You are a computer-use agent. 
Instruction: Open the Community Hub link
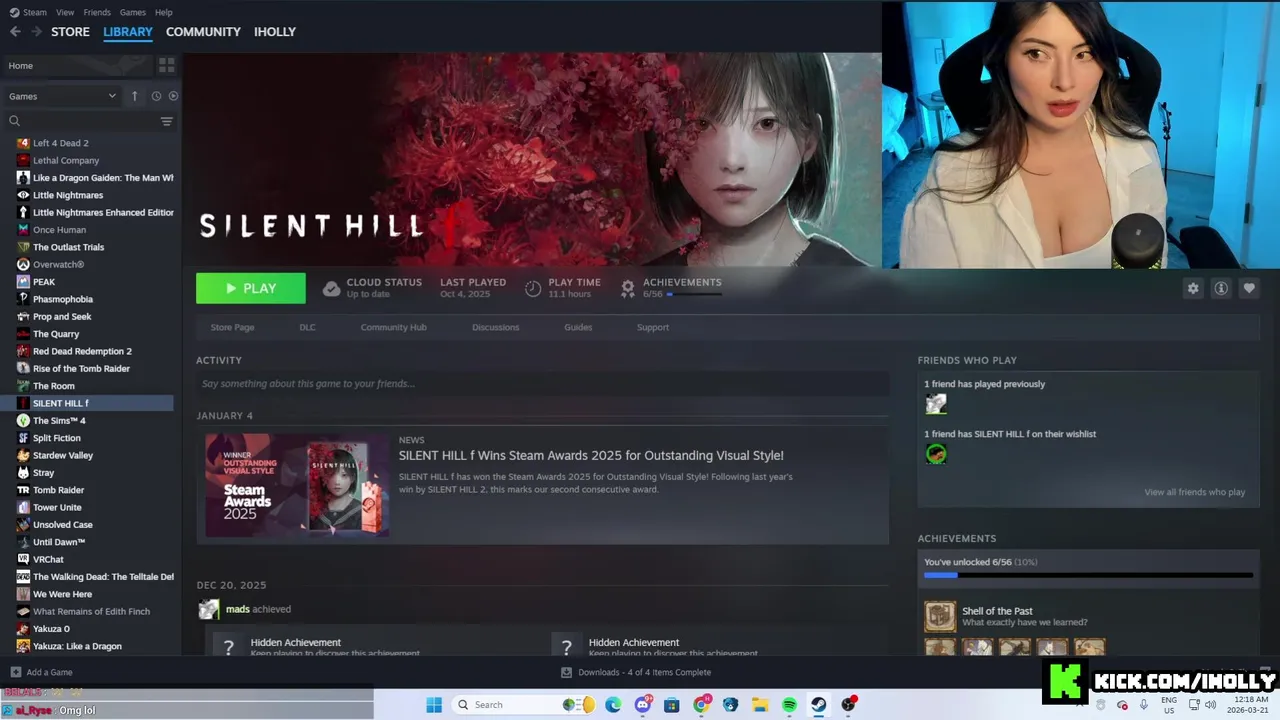pyautogui.click(x=393, y=327)
